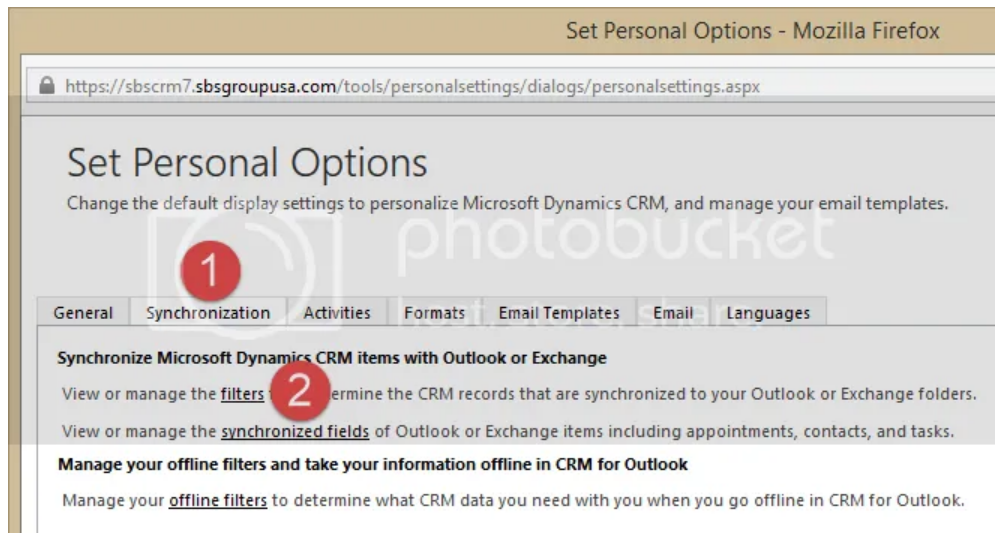Click the padlock icon in address bar

point(47,85)
